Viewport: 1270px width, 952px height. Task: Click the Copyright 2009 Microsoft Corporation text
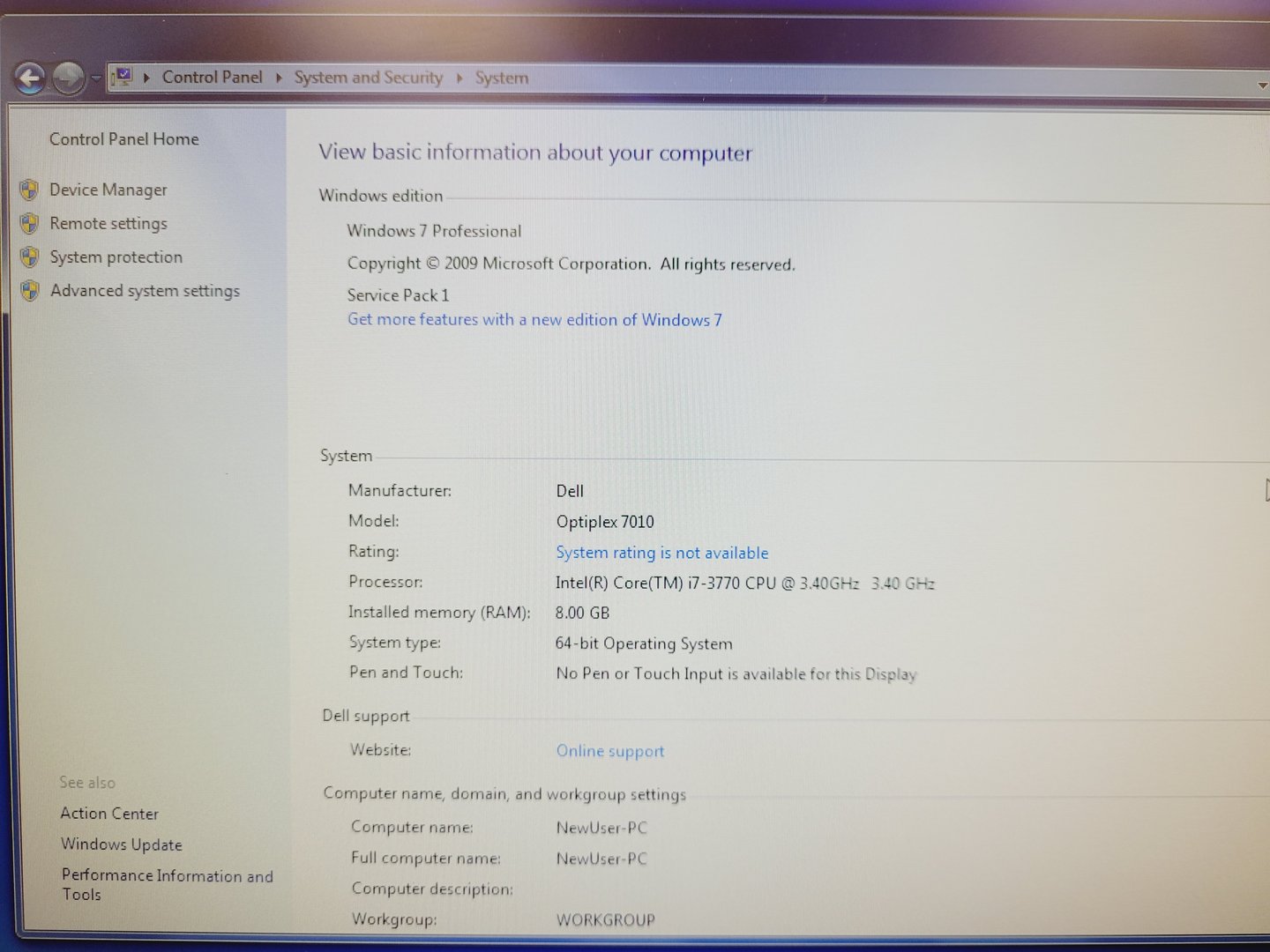tap(571, 264)
